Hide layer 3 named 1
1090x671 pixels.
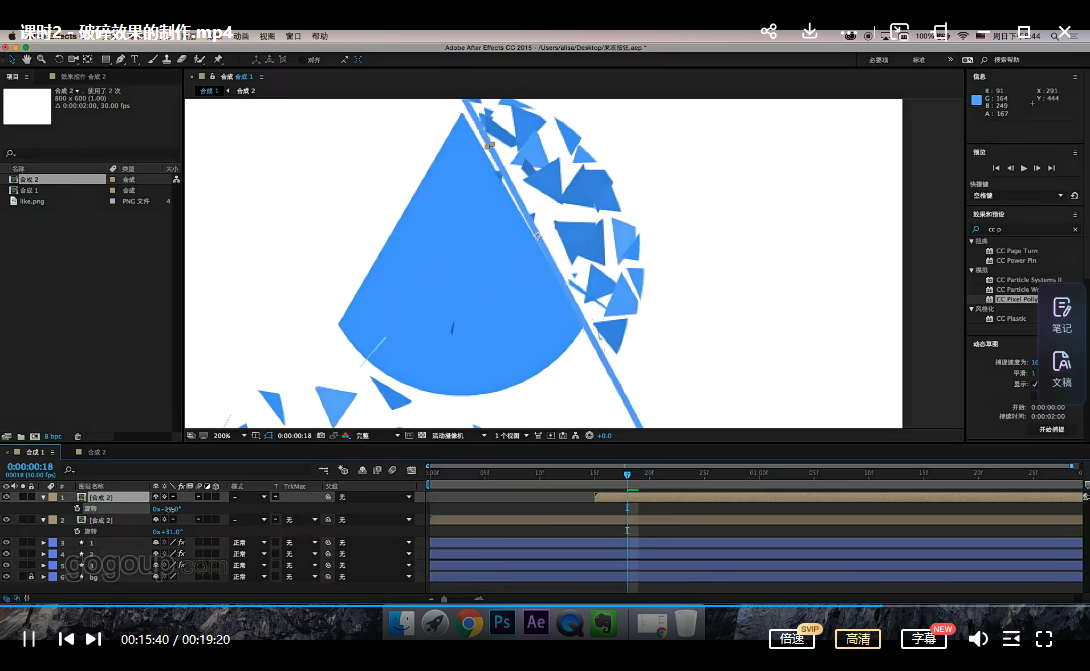pos(6,543)
